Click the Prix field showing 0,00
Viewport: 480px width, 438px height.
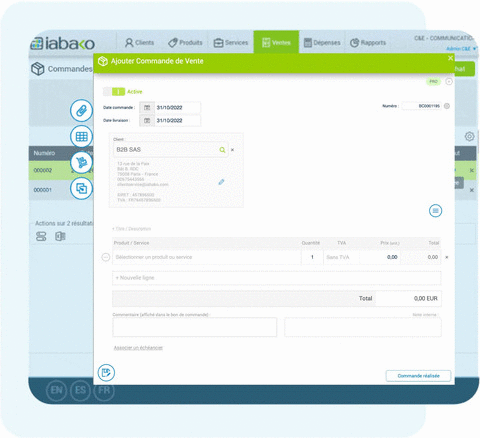tap(380, 257)
